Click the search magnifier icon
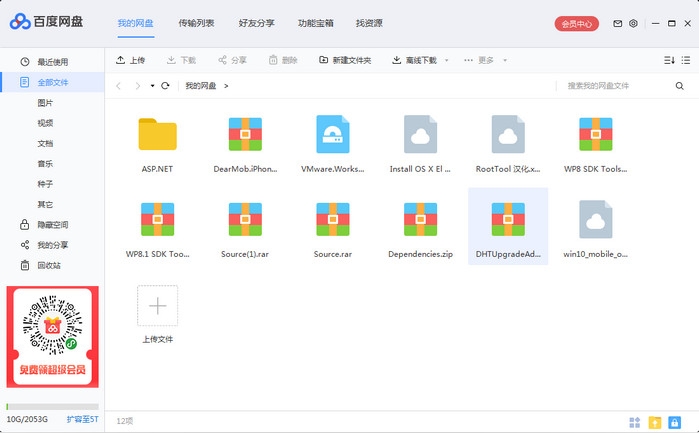This screenshot has height=433, width=699. coord(678,86)
